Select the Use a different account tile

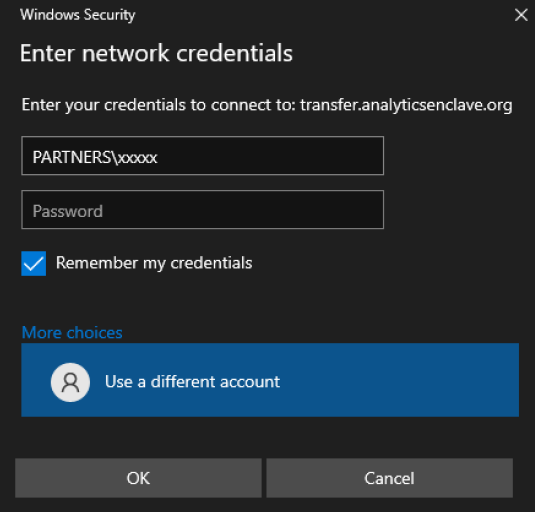pyautogui.click(x=270, y=380)
